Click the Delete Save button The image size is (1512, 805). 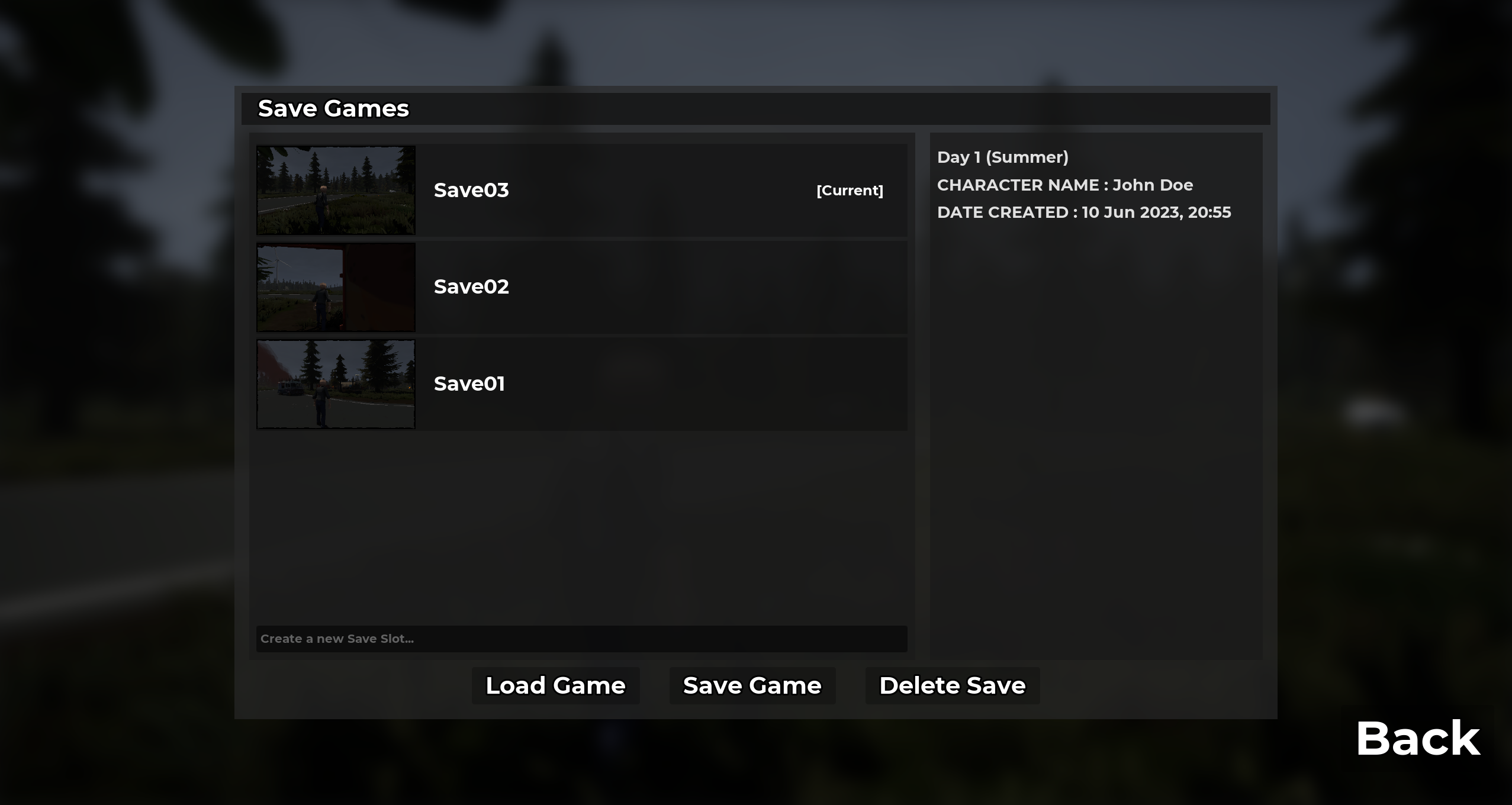pos(953,685)
